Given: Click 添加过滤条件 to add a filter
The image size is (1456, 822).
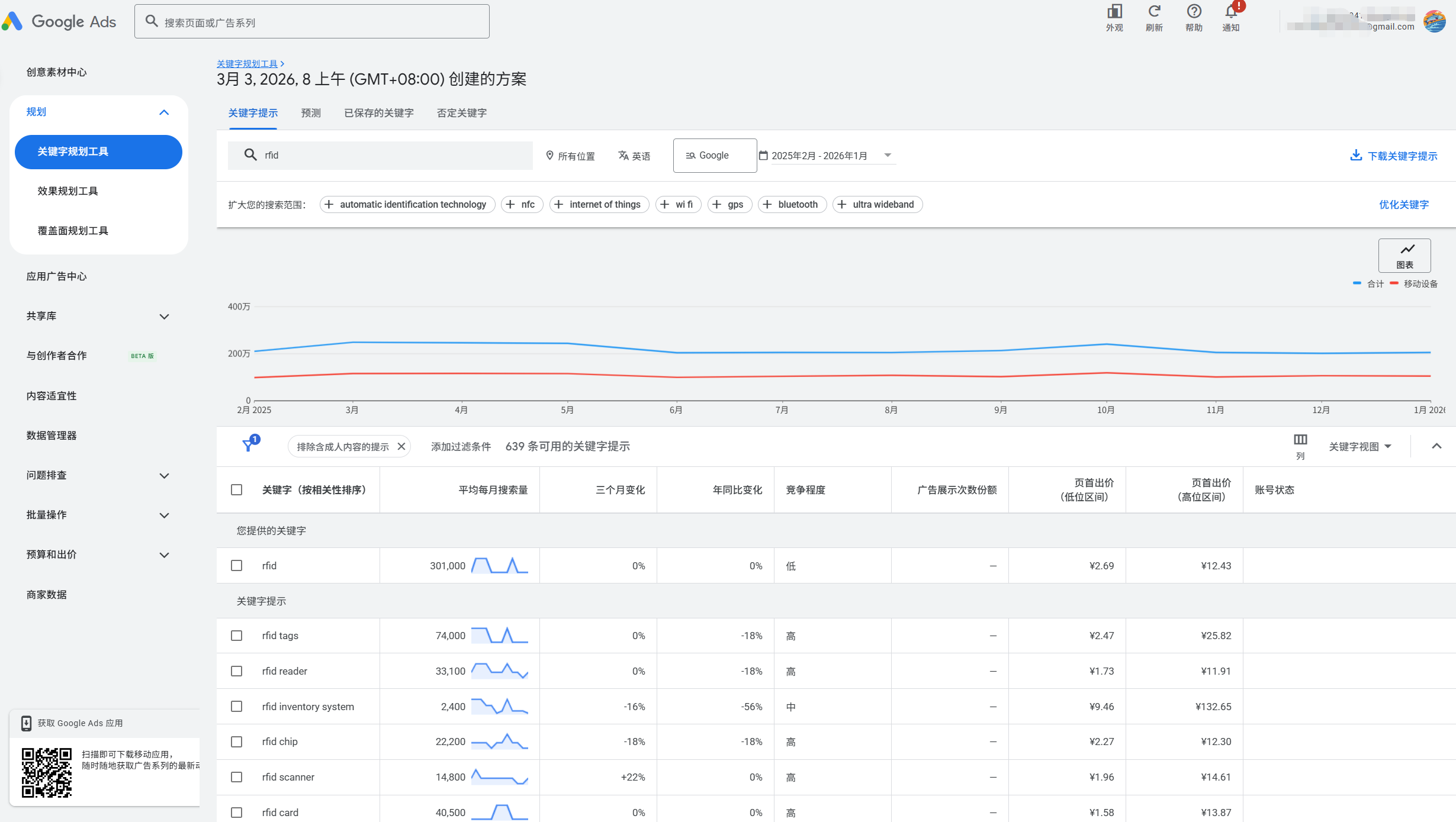Looking at the screenshot, I should [x=461, y=446].
